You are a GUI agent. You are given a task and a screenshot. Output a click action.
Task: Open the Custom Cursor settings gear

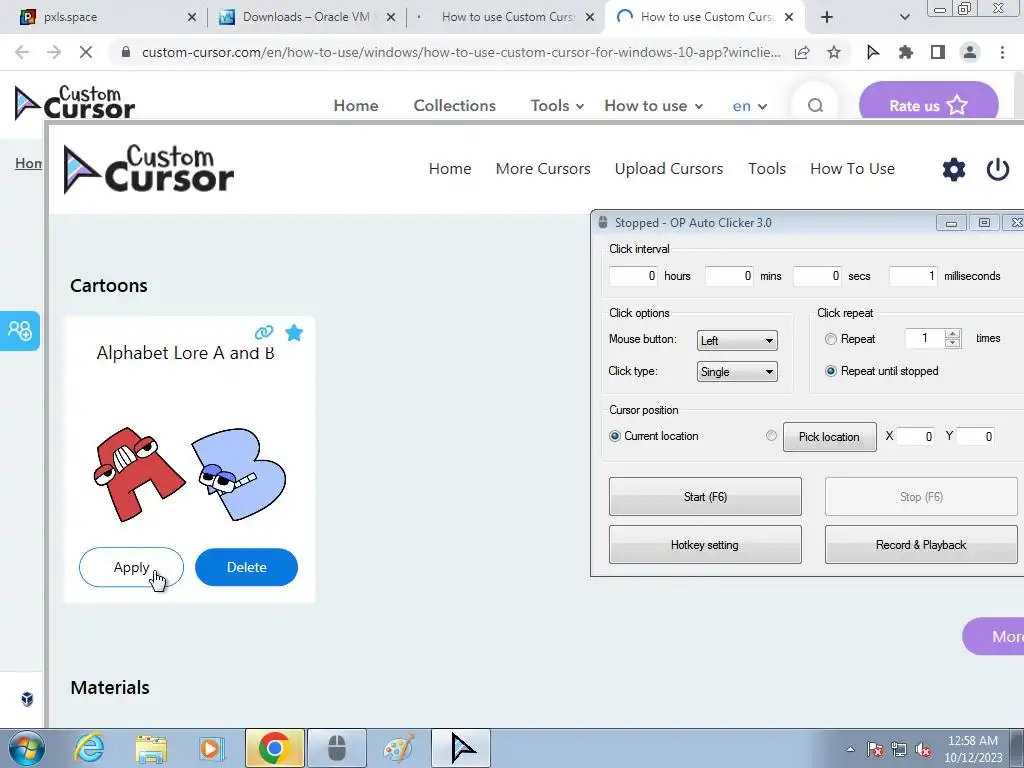pyautogui.click(x=953, y=169)
